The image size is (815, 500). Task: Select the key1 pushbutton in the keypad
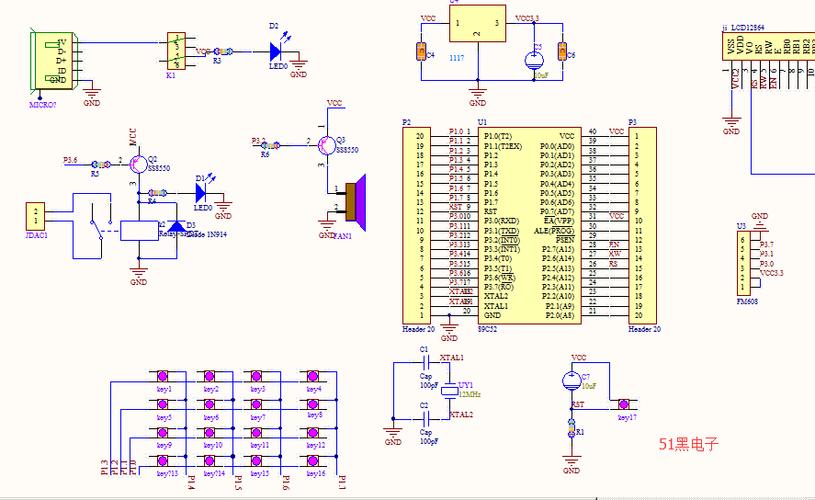tap(162, 375)
